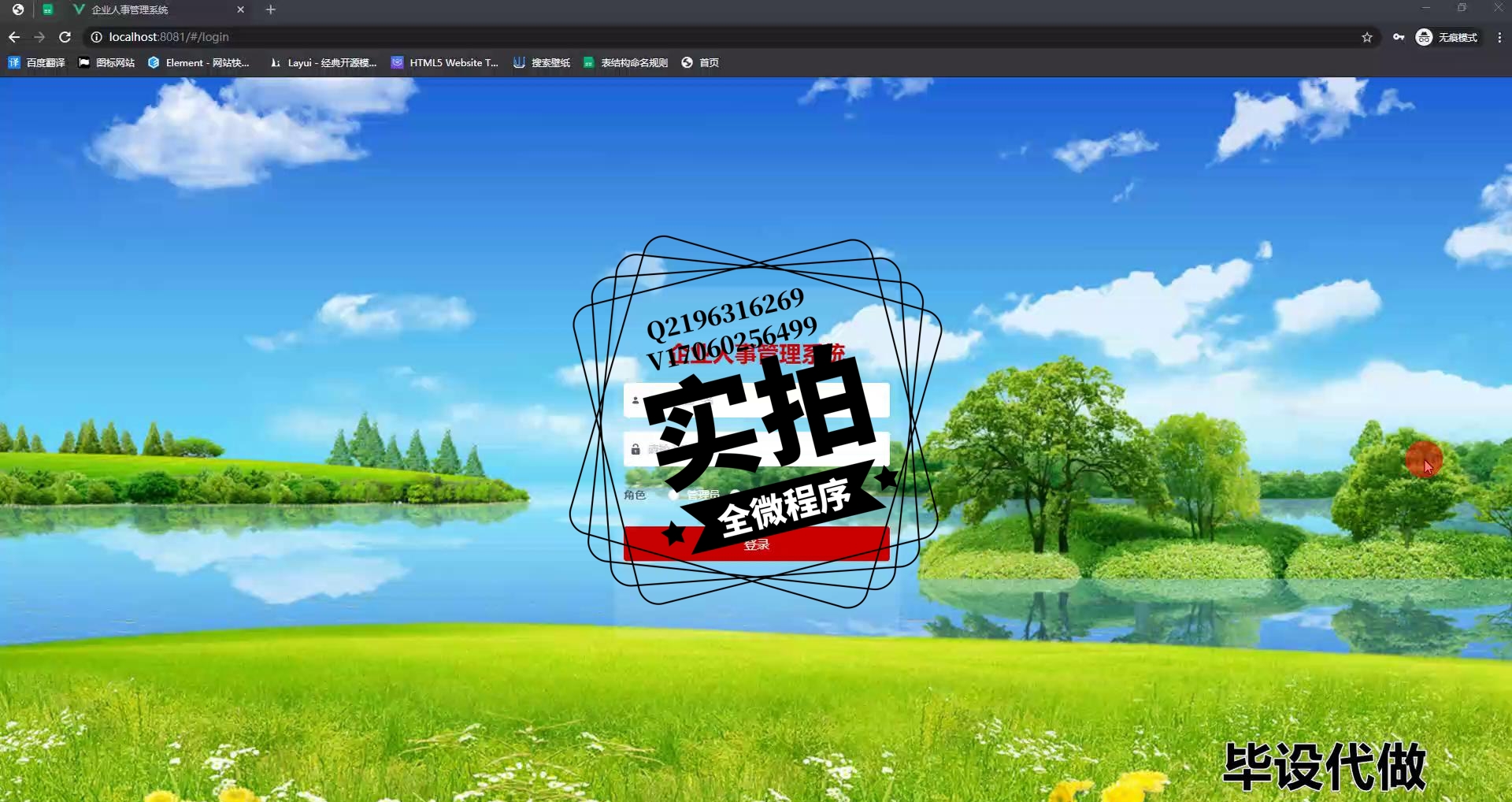Bookmark this page with the star icon

pyautogui.click(x=1367, y=37)
